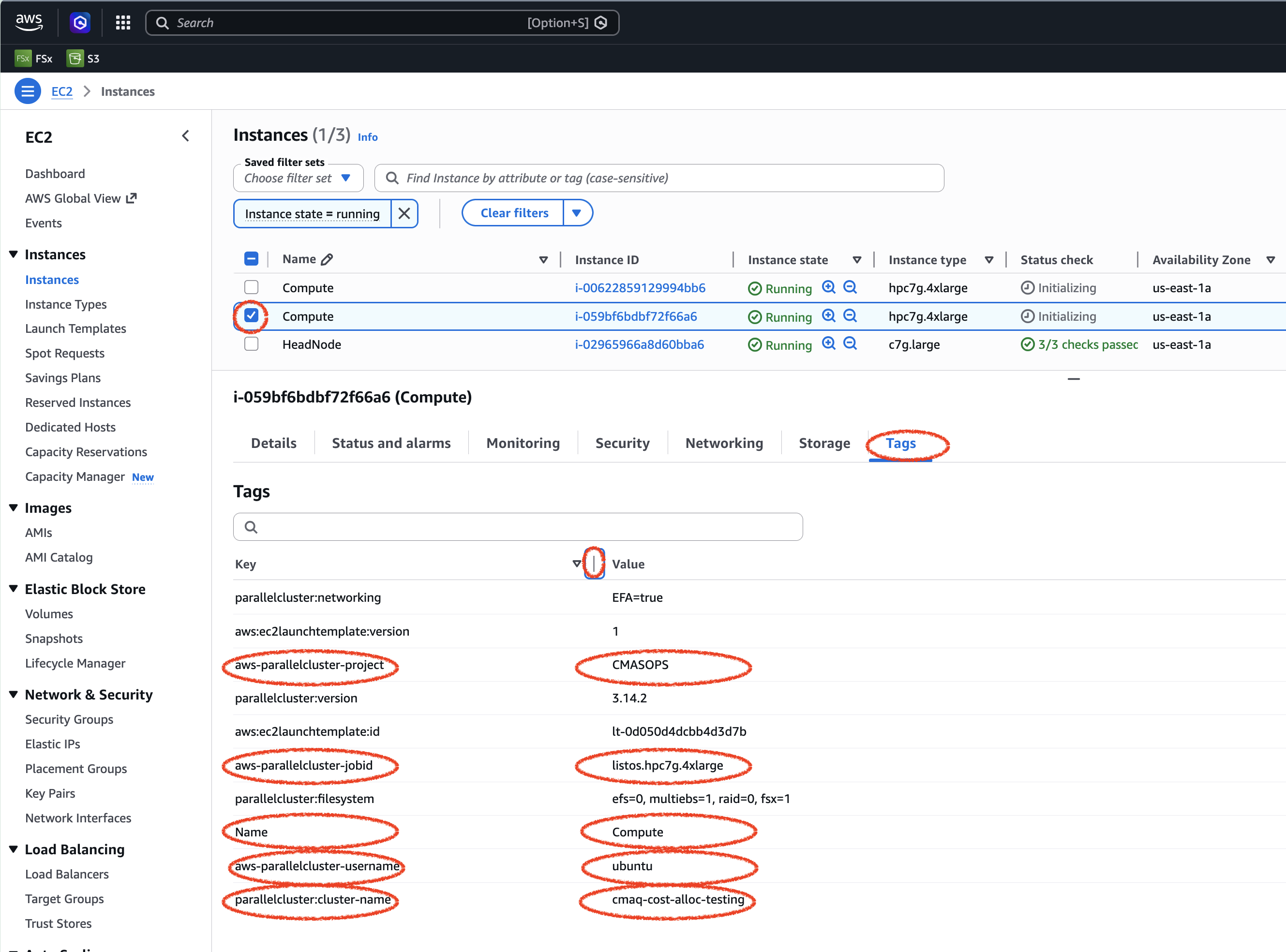
Task: Open Security Groups in the sidebar
Action: [69, 719]
